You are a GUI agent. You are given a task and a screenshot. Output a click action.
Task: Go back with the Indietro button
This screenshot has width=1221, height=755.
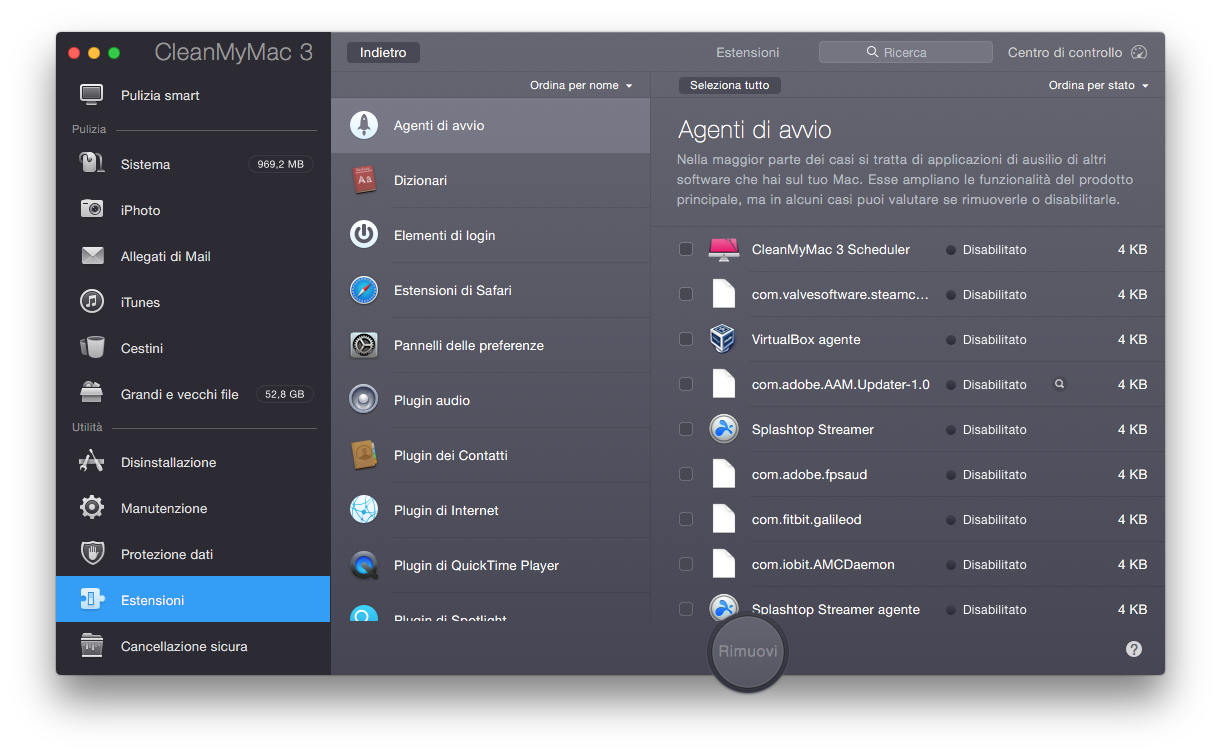(x=383, y=53)
